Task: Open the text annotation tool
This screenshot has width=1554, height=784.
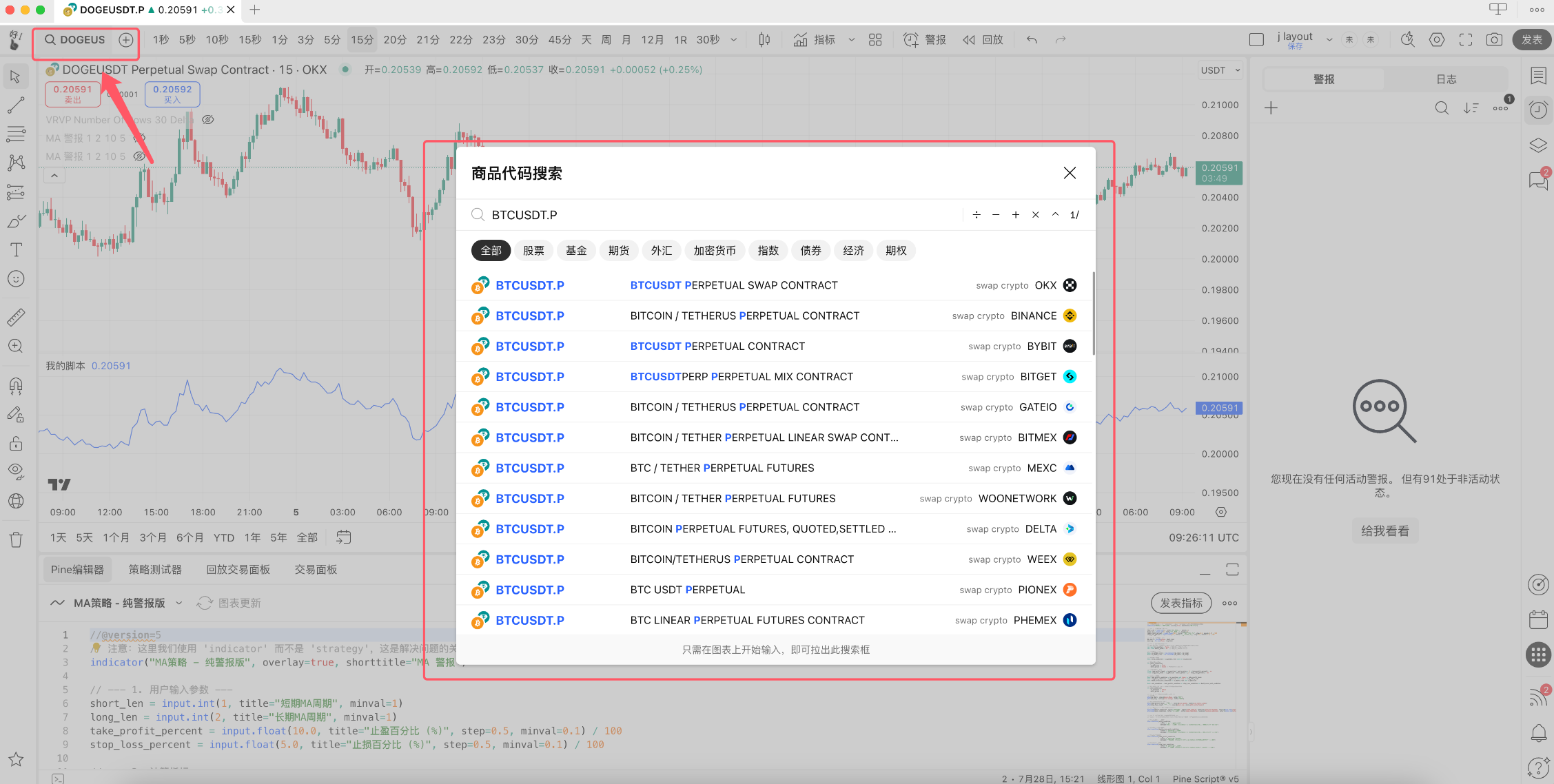Action: [16, 250]
